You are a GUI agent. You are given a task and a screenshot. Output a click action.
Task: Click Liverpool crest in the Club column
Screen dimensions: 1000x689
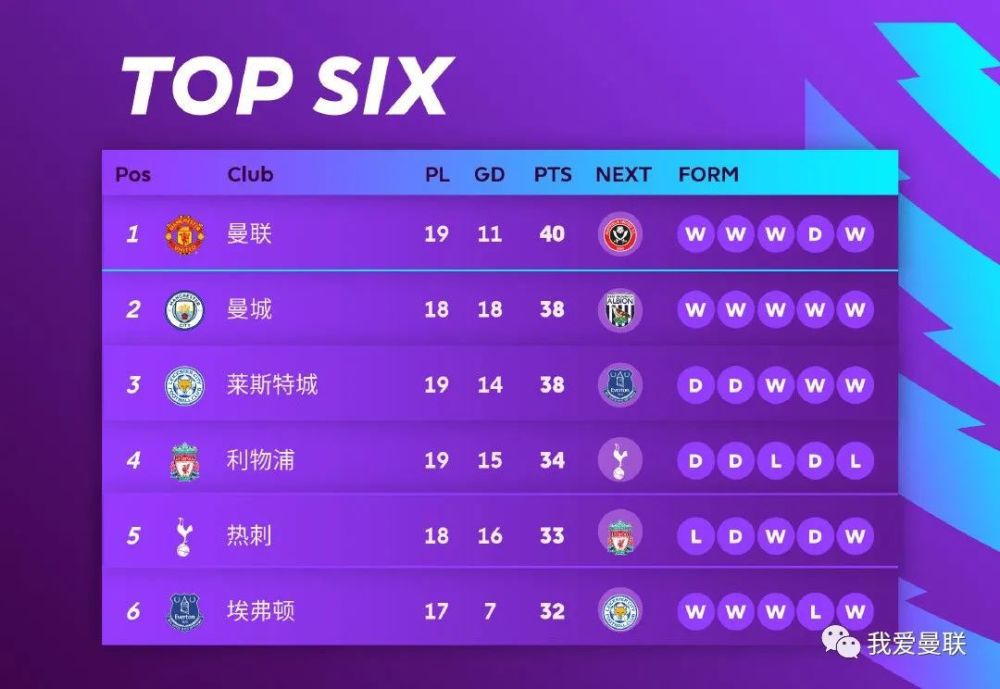click(185, 461)
